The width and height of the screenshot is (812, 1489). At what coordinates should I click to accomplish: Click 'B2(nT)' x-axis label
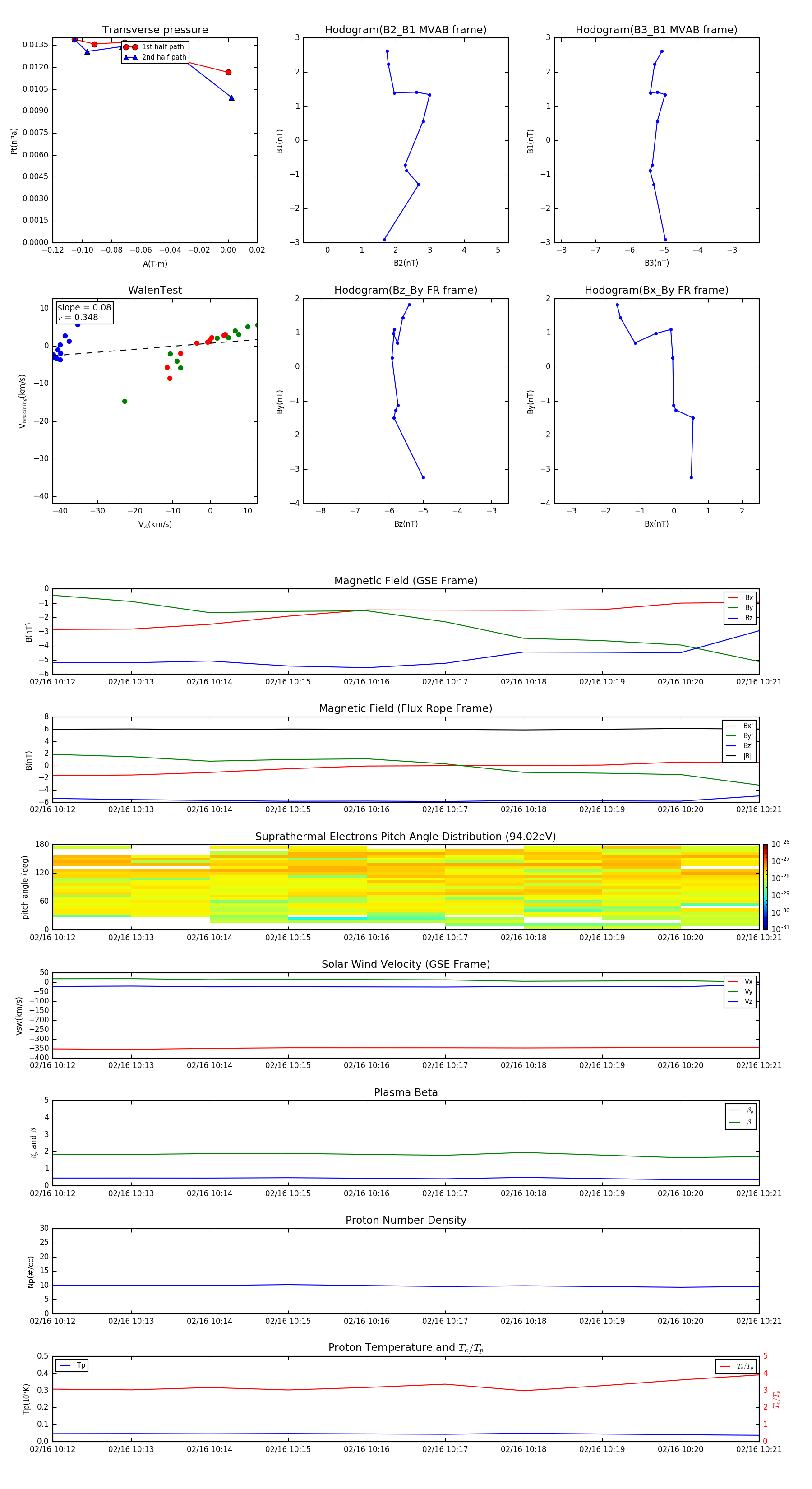click(x=406, y=263)
